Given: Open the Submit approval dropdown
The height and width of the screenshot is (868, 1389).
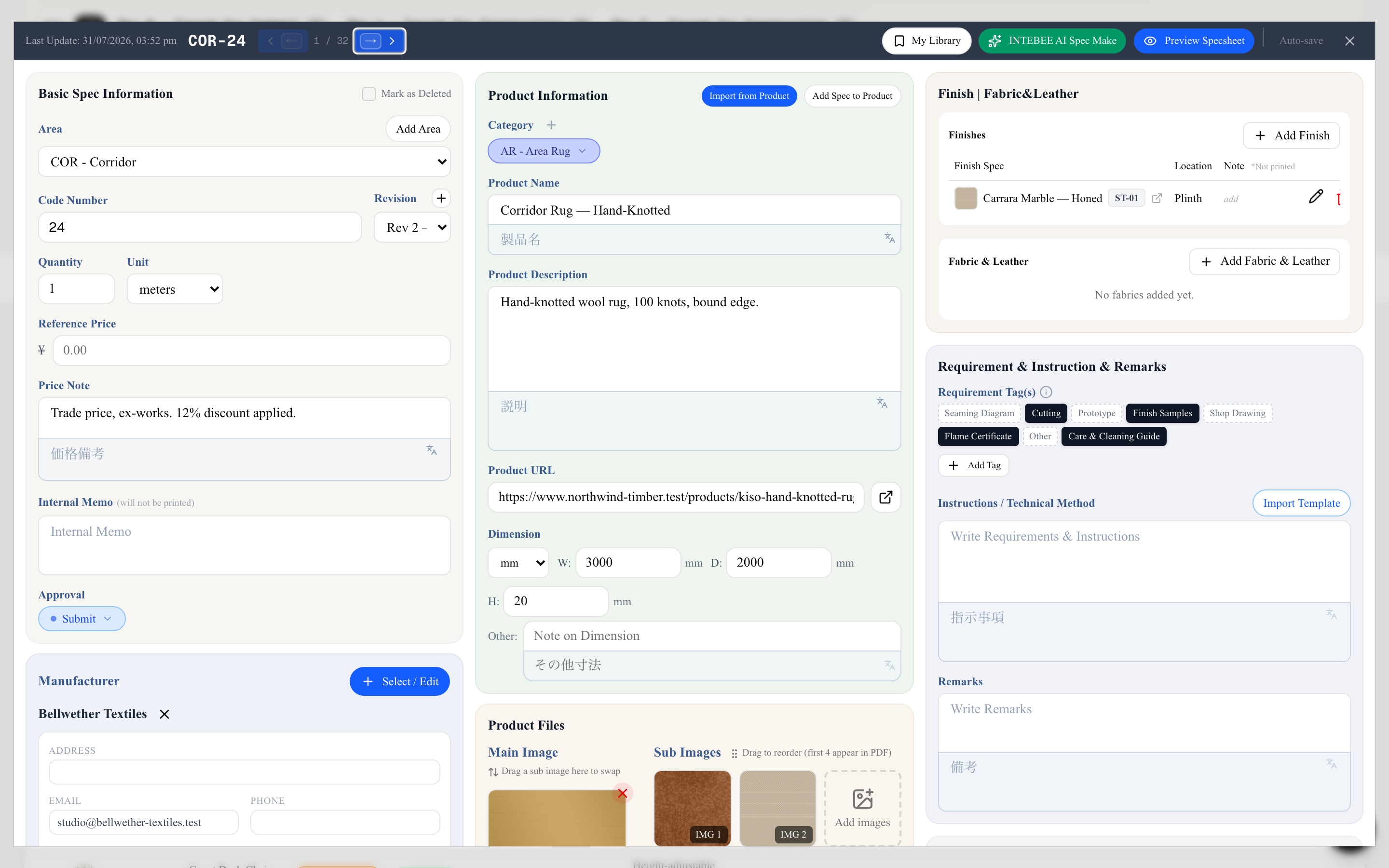Looking at the screenshot, I should click(82, 619).
